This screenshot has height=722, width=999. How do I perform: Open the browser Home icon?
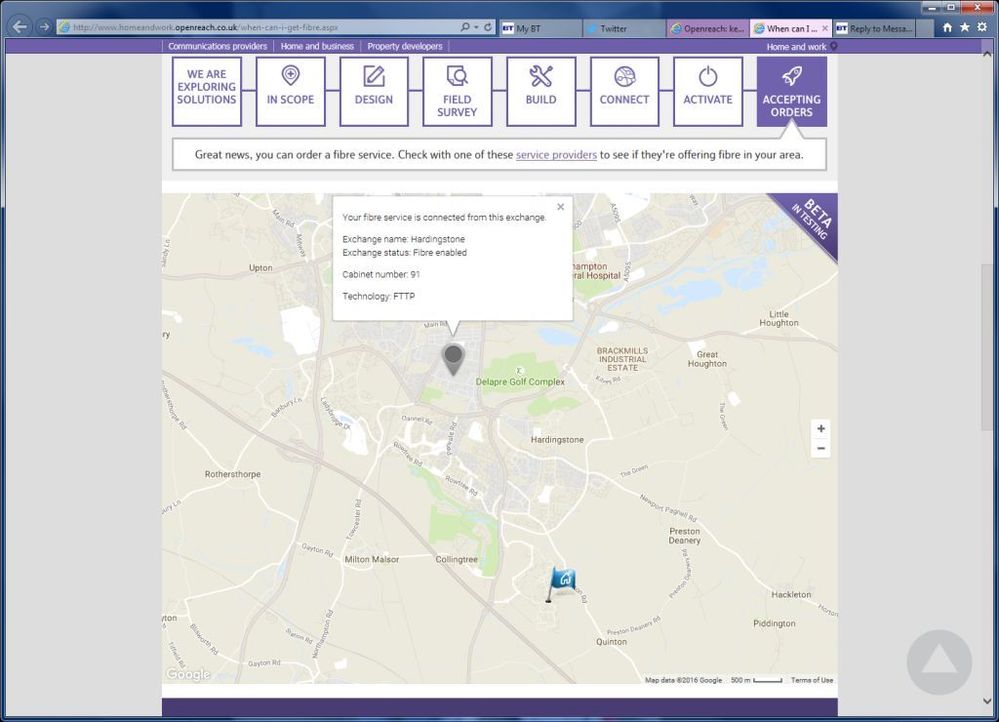(x=947, y=27)
